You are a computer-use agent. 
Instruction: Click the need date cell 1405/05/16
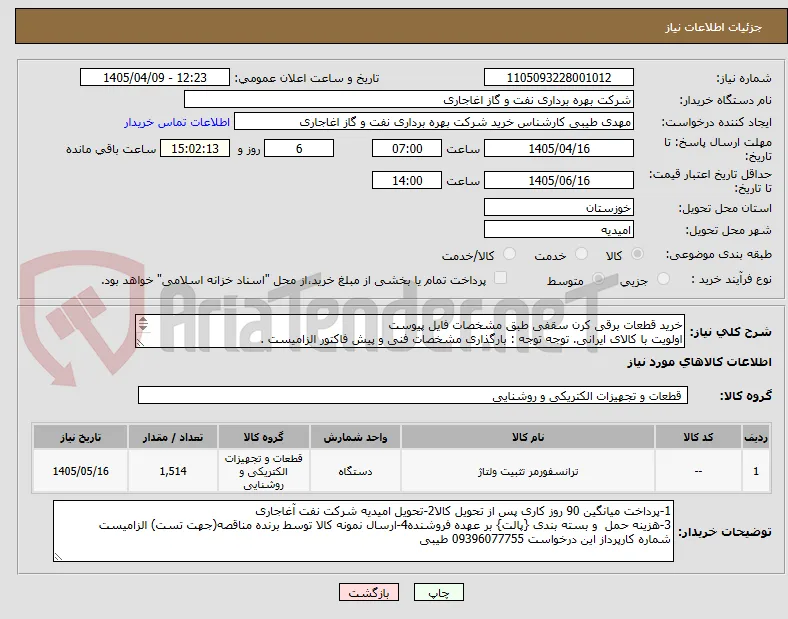tap(80, 471)
